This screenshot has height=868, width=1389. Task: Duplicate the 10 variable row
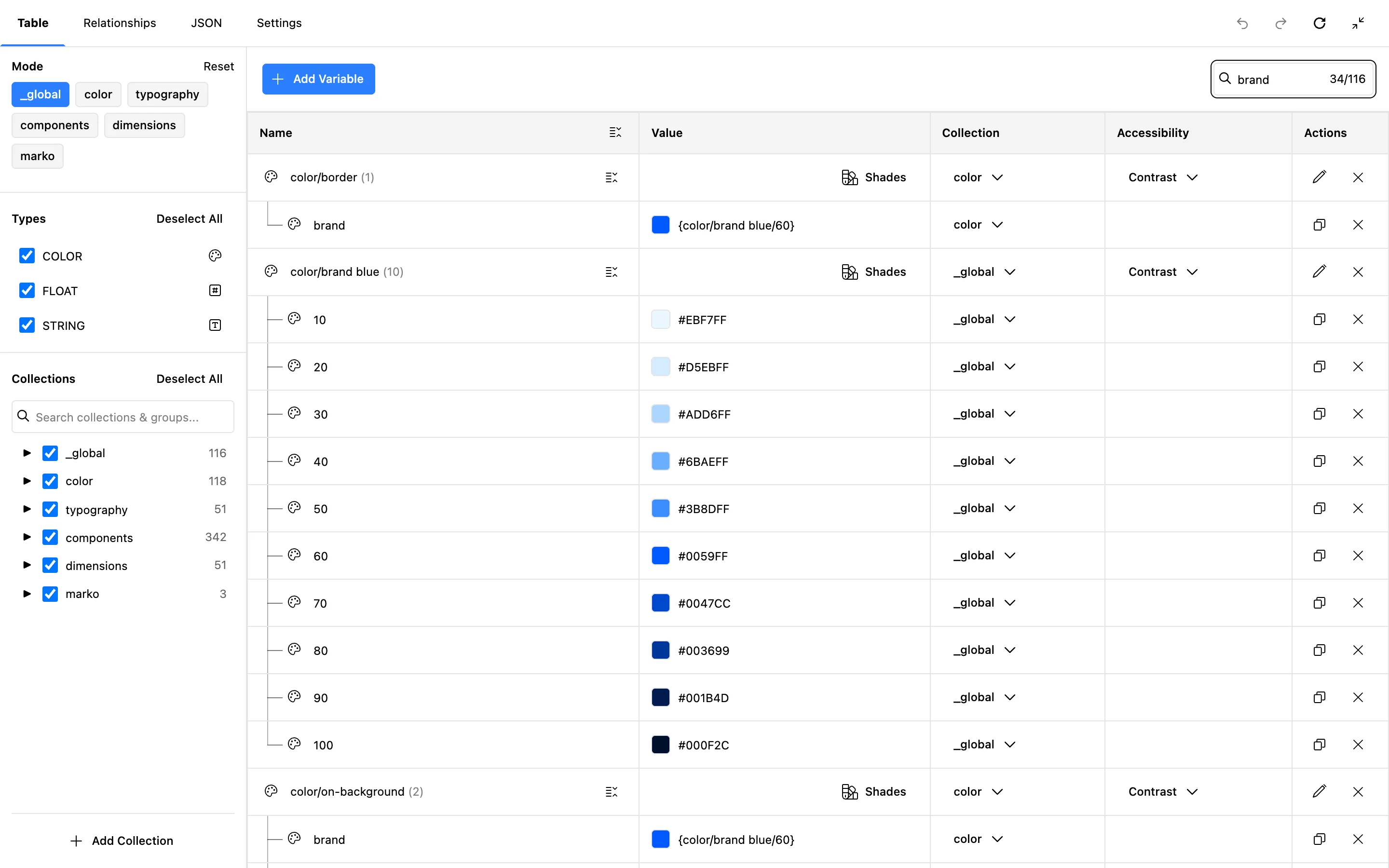(x=1319, y=319)
